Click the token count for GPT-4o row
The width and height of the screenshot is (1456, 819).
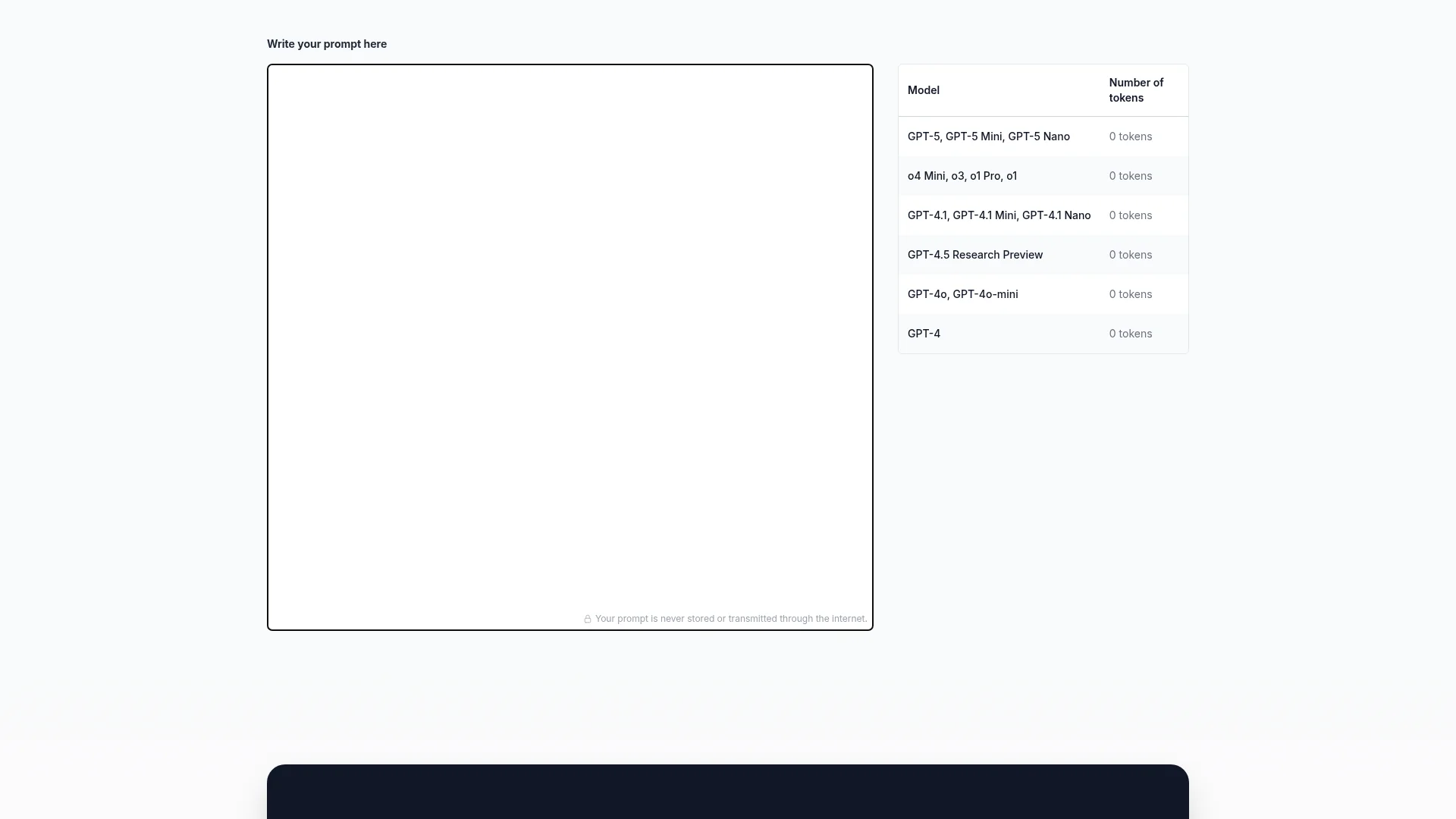1131,294
